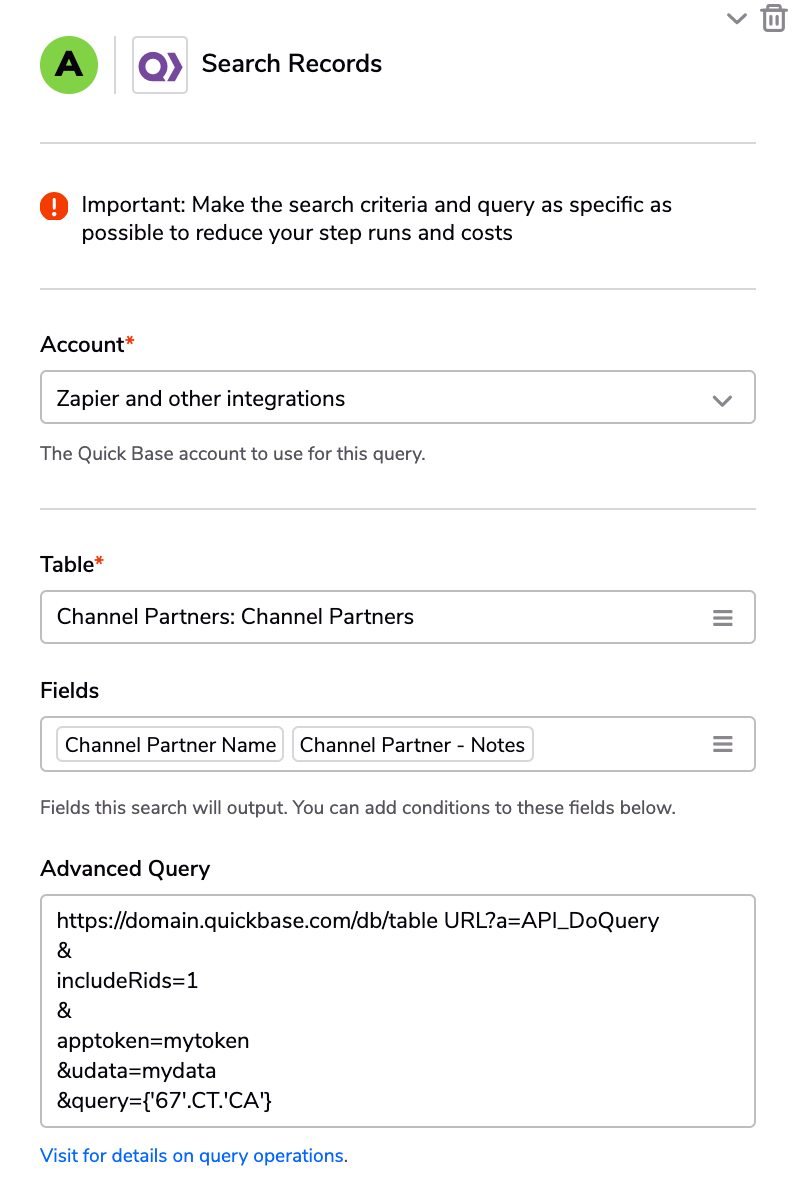798x1178 pixels.
Task: Select the 'Channel Partner Name' field tag
Action: tap(170, 745)
